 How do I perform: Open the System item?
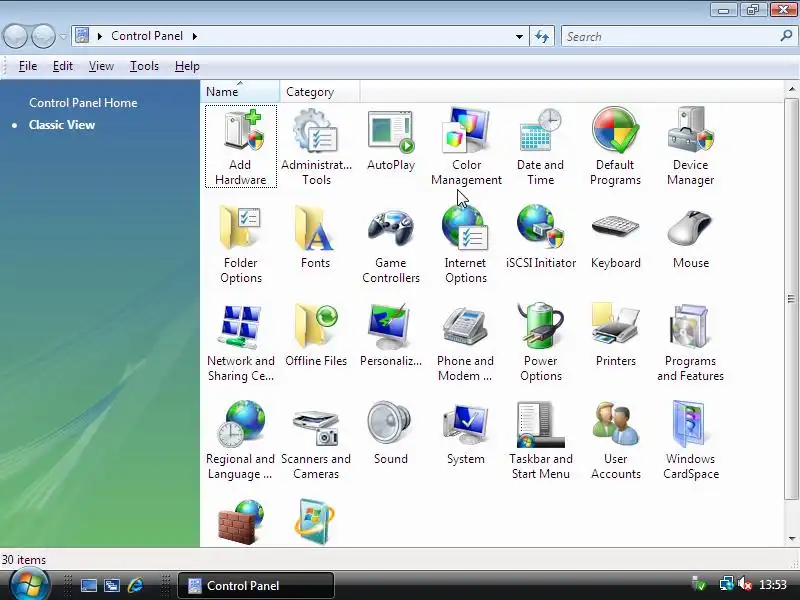coord(465,433)
